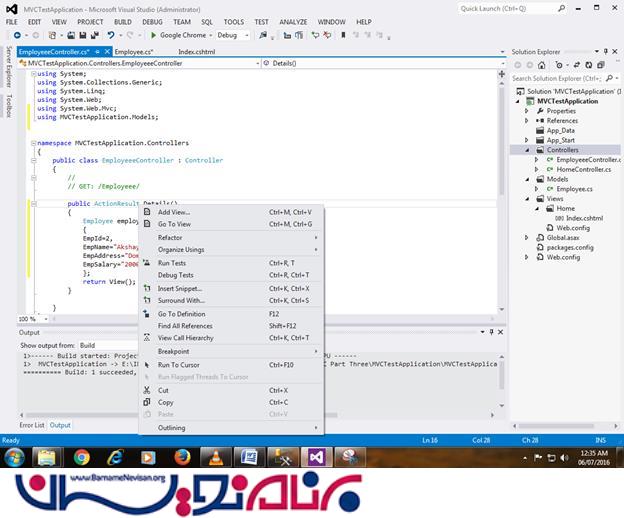Click the Start debugging play icon
The width and height of the screenshot is (624, 518).
coord(152,35)
